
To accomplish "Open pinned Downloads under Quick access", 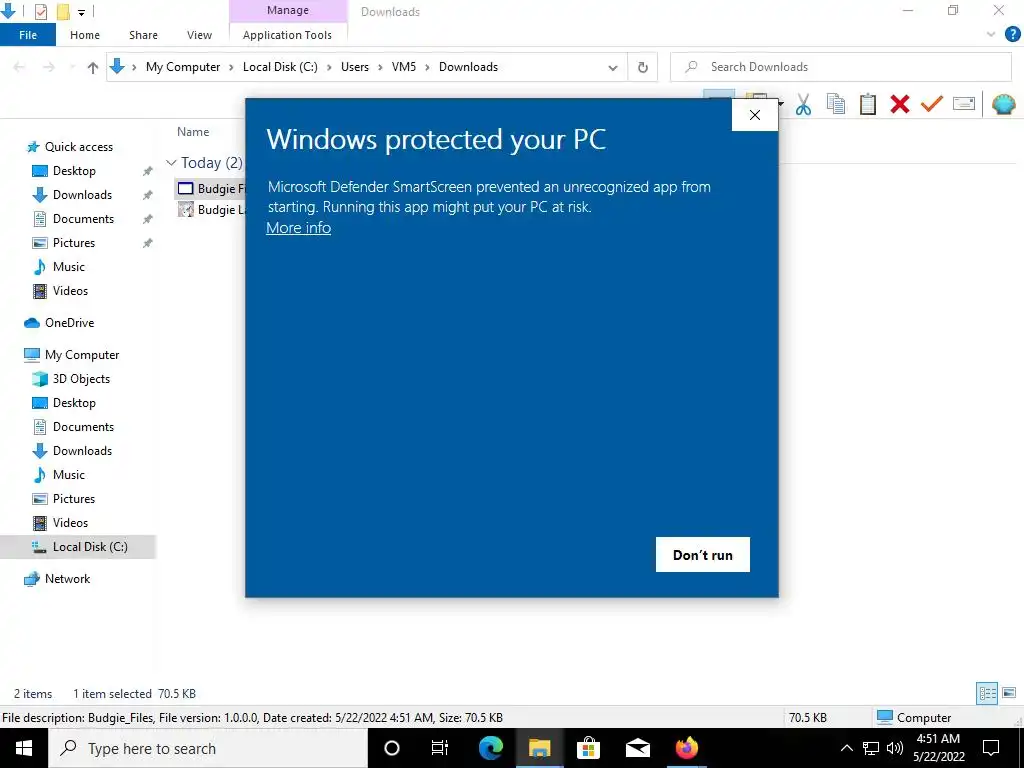I will (x=82, y=195).
